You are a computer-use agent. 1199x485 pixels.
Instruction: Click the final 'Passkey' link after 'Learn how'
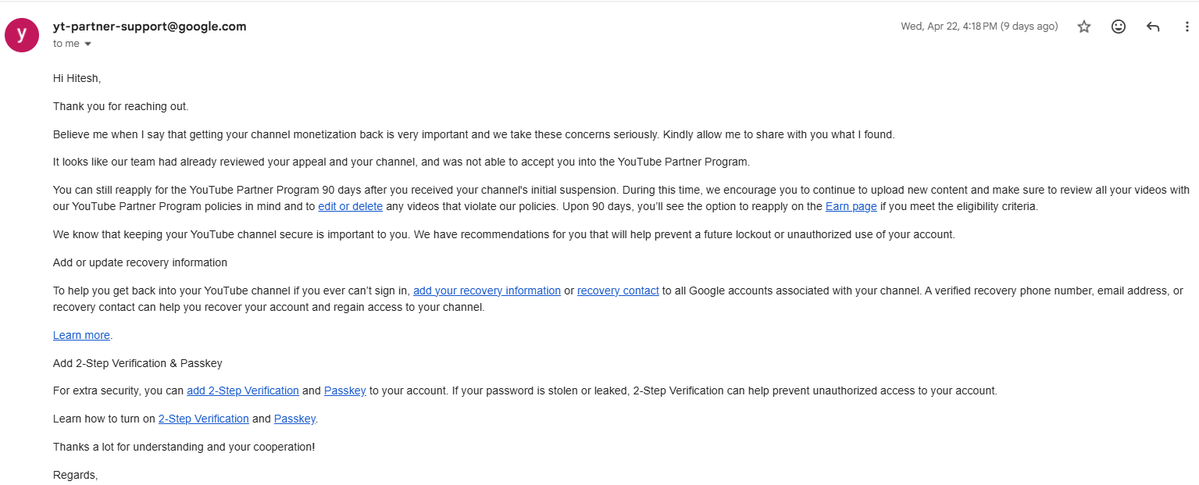pos(294,418)
